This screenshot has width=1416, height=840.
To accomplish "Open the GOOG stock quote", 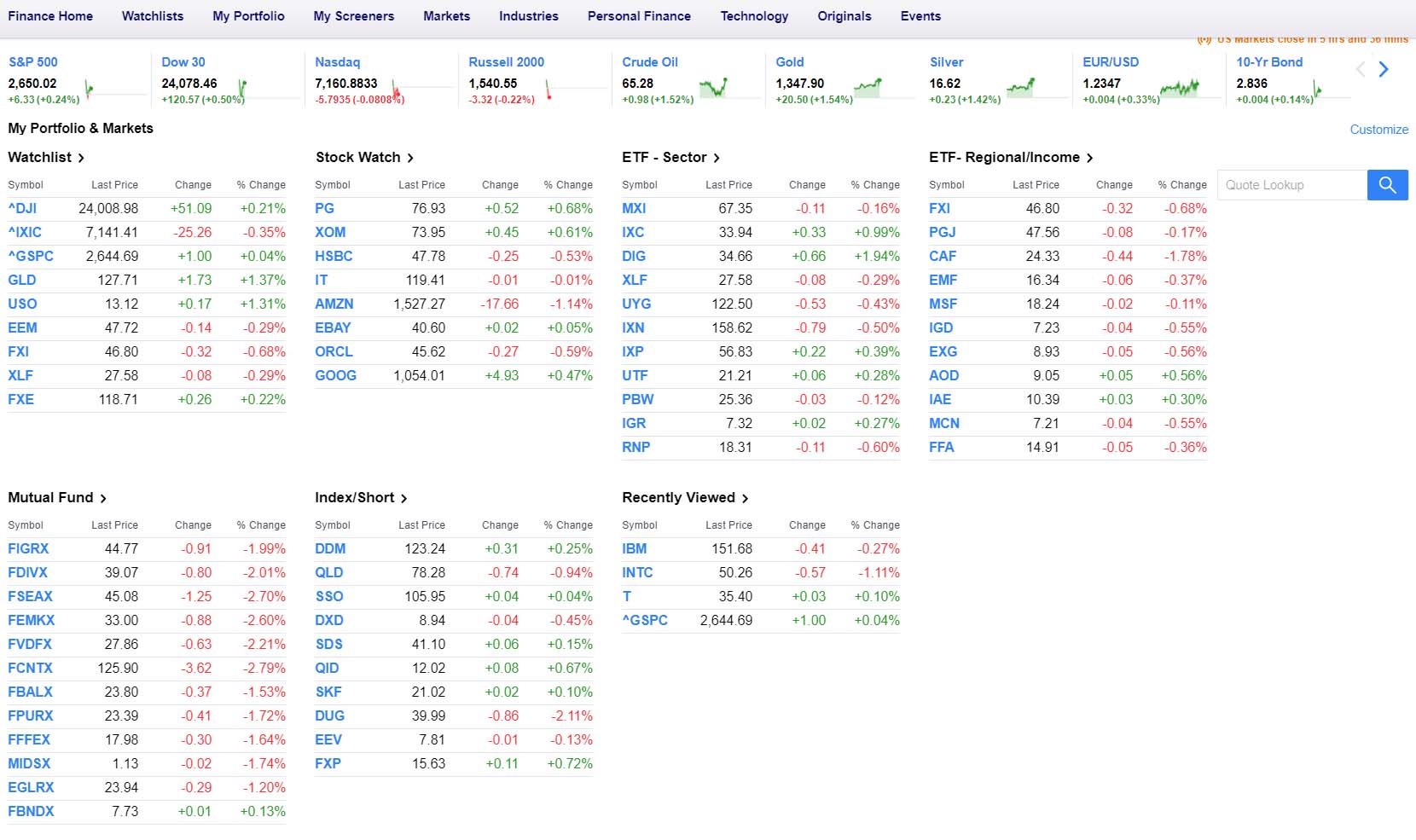I will point(335,375).
